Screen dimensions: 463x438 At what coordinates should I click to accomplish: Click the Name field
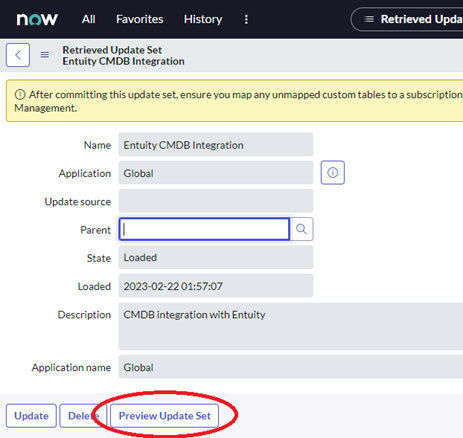(216, 144)
